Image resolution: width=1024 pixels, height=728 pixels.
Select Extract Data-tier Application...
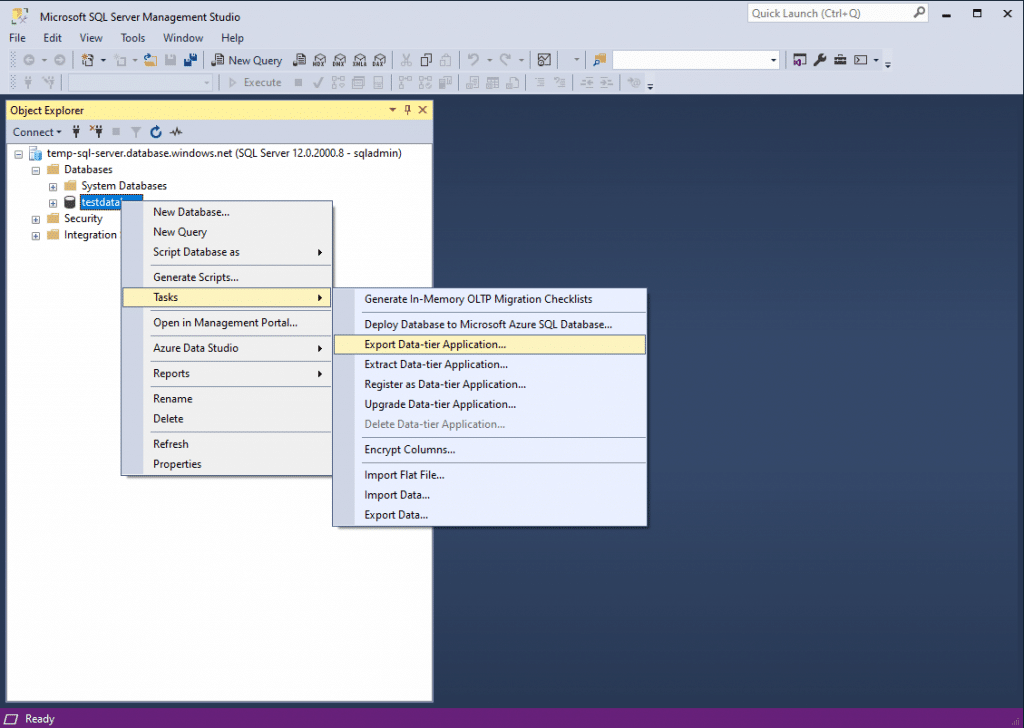coord(490,364)
